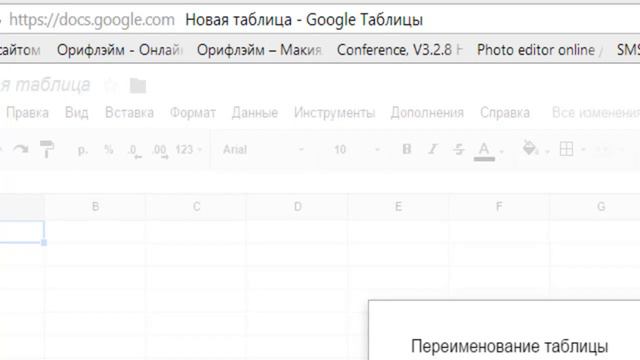Open the fill color bucket picker
The image size is (640, 360).
[x=530, y=149]
